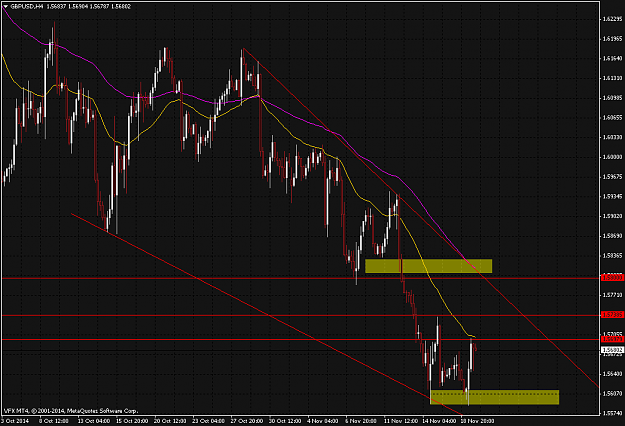Click the 1.60985 price axis label
The image size is (625, 426).
tap(613, 98)
